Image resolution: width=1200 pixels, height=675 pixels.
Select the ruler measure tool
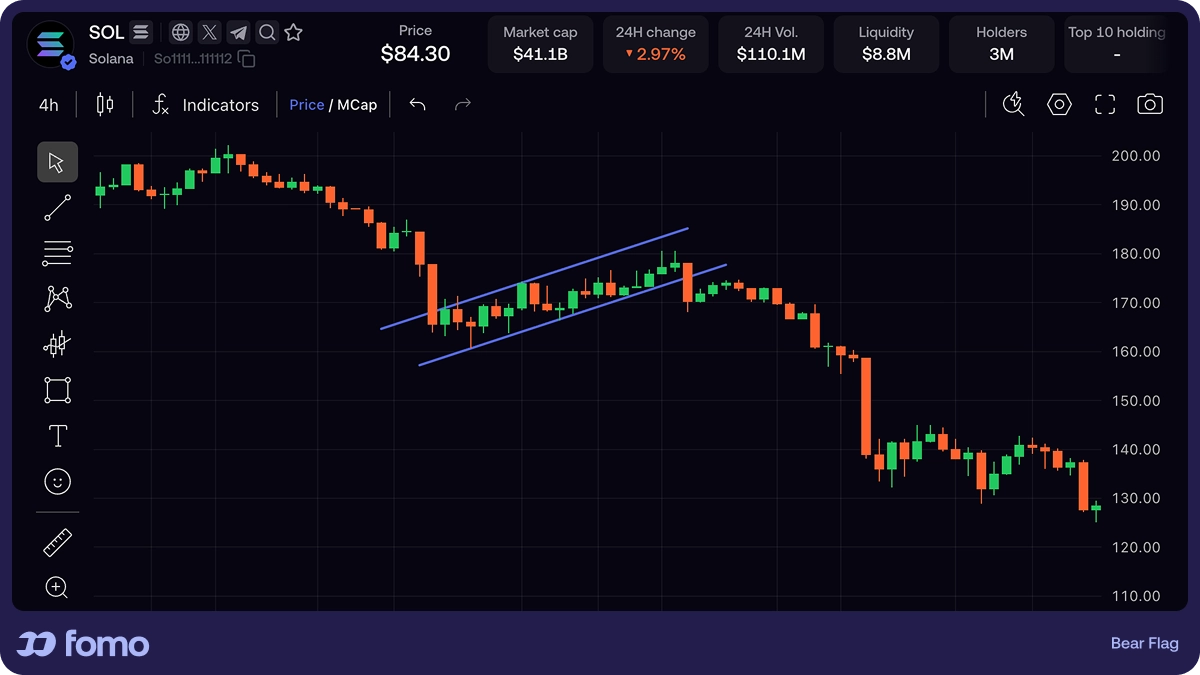point(58,543)
